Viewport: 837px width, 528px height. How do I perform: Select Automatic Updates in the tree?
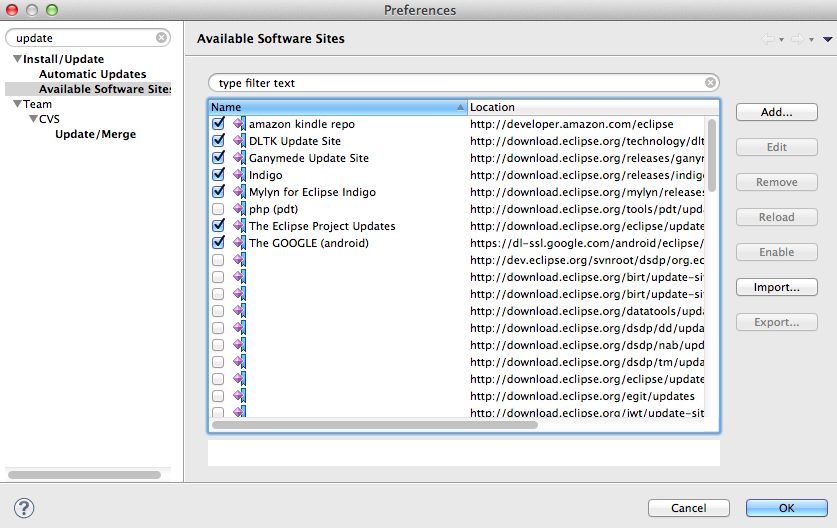pyautogui.click(x=92, y=74)
